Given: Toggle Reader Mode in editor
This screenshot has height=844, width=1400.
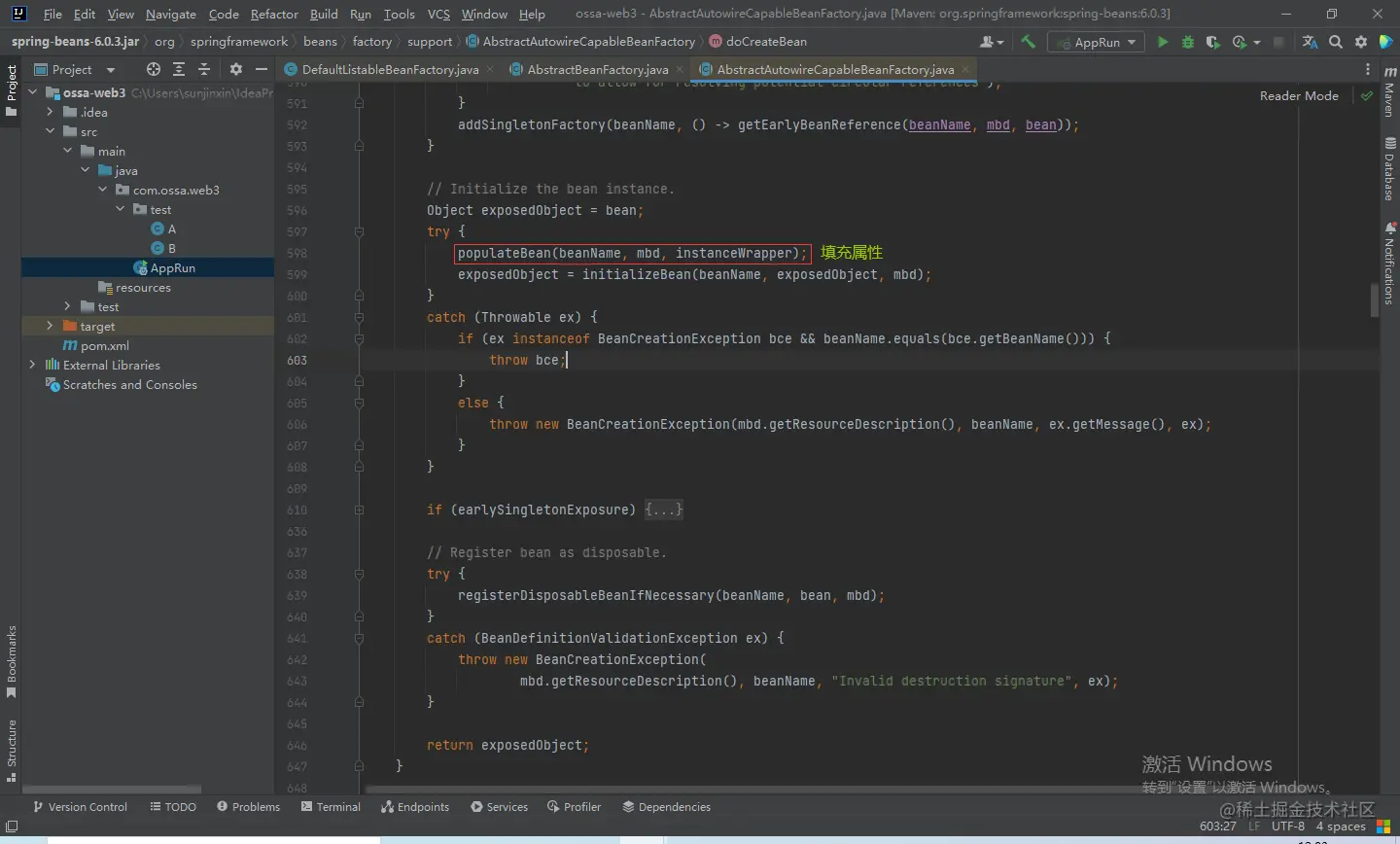Looking at the screenshot, I should 1299,95.
